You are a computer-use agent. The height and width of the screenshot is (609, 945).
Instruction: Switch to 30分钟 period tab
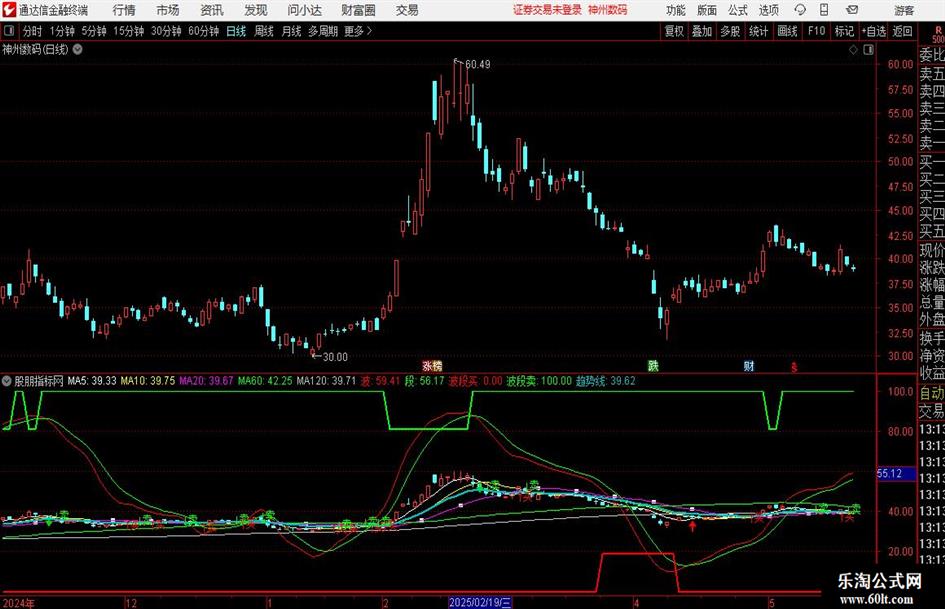(166, 31)
